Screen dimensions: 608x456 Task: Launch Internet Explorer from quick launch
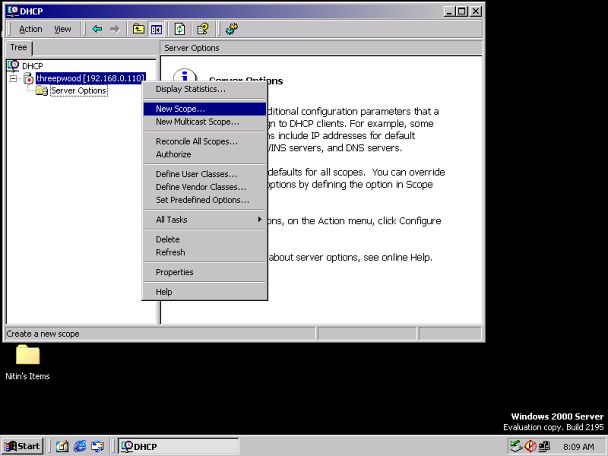pyautogui.click(x=80, y=446)
